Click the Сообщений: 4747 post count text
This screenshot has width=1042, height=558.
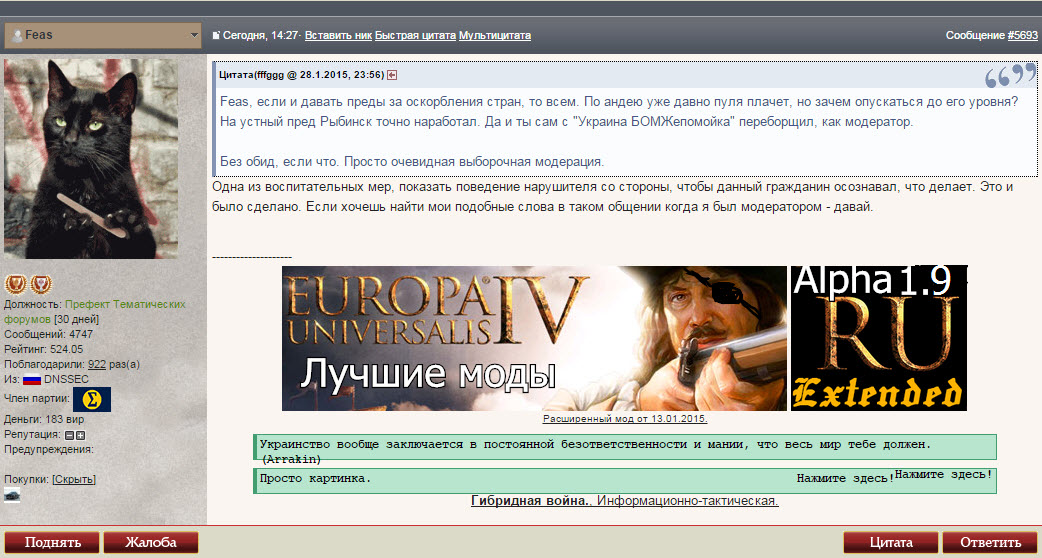pos(49,334)
